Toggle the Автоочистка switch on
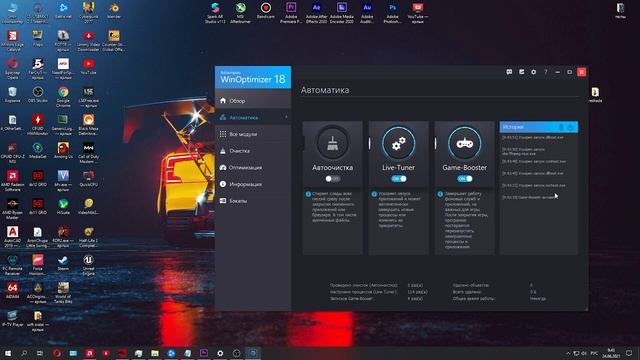 tap(332, 179)
